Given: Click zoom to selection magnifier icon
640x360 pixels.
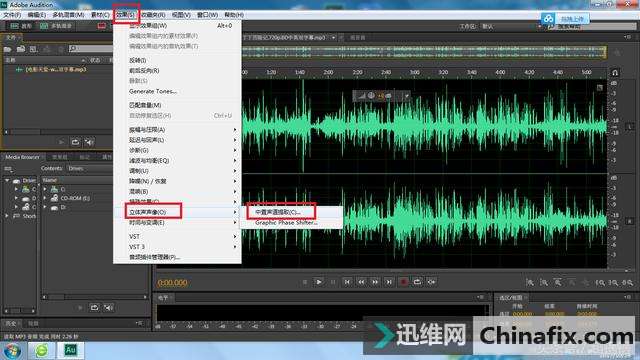Looking at the screenshot, I should coord(628,282).
